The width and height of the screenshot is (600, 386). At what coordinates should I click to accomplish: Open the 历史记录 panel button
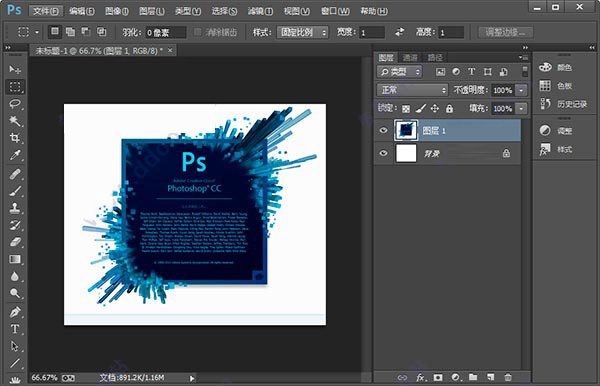pyautogui.click(x=564, y=104)
